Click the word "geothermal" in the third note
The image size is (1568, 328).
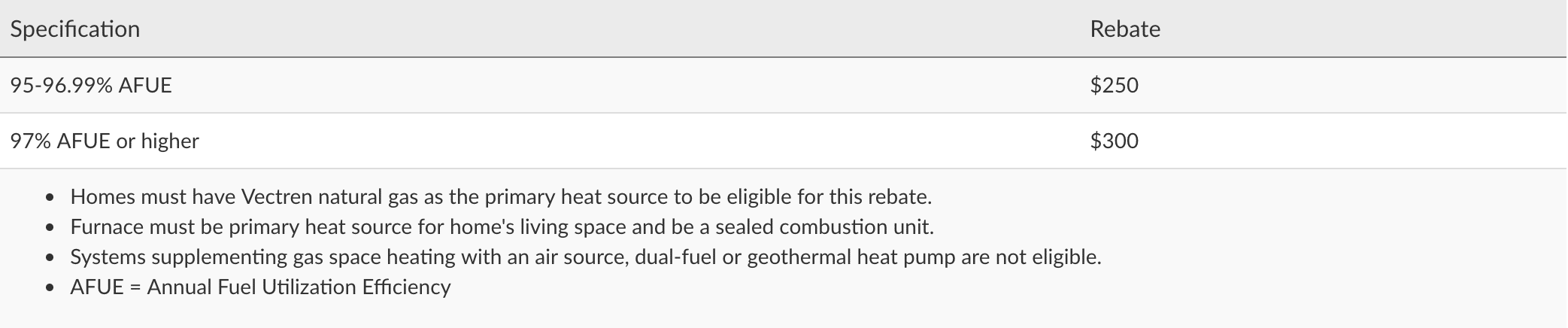click(798, 257)
